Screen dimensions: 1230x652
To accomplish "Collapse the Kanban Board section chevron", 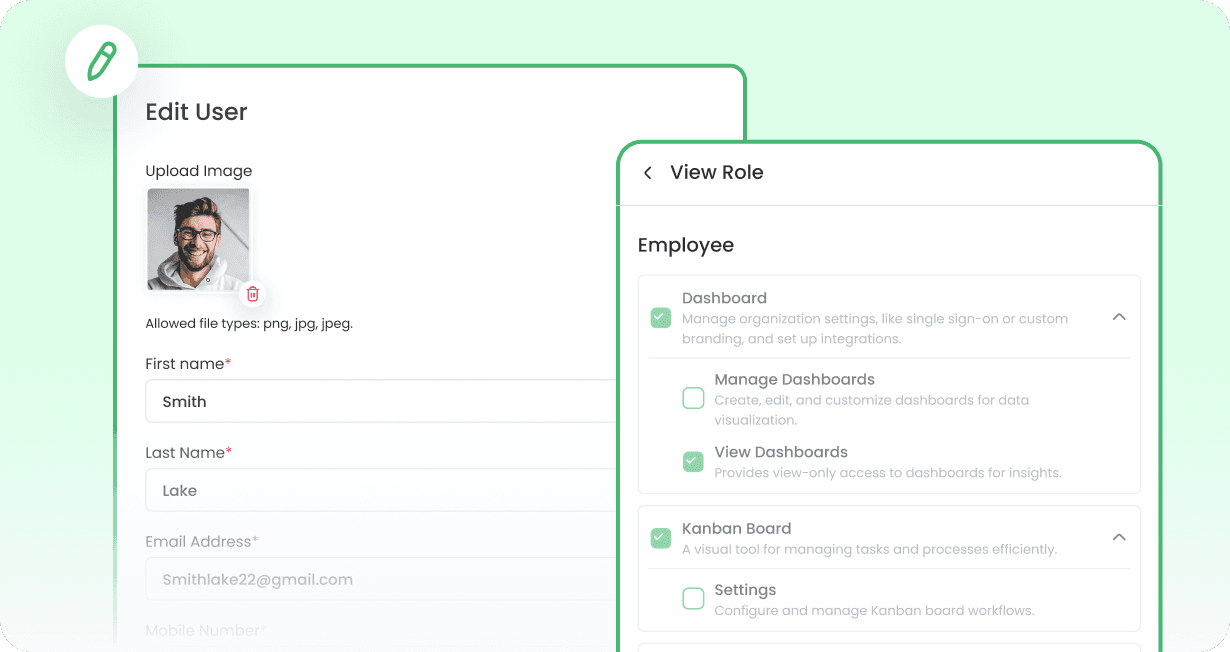I will click(1119, 537).
